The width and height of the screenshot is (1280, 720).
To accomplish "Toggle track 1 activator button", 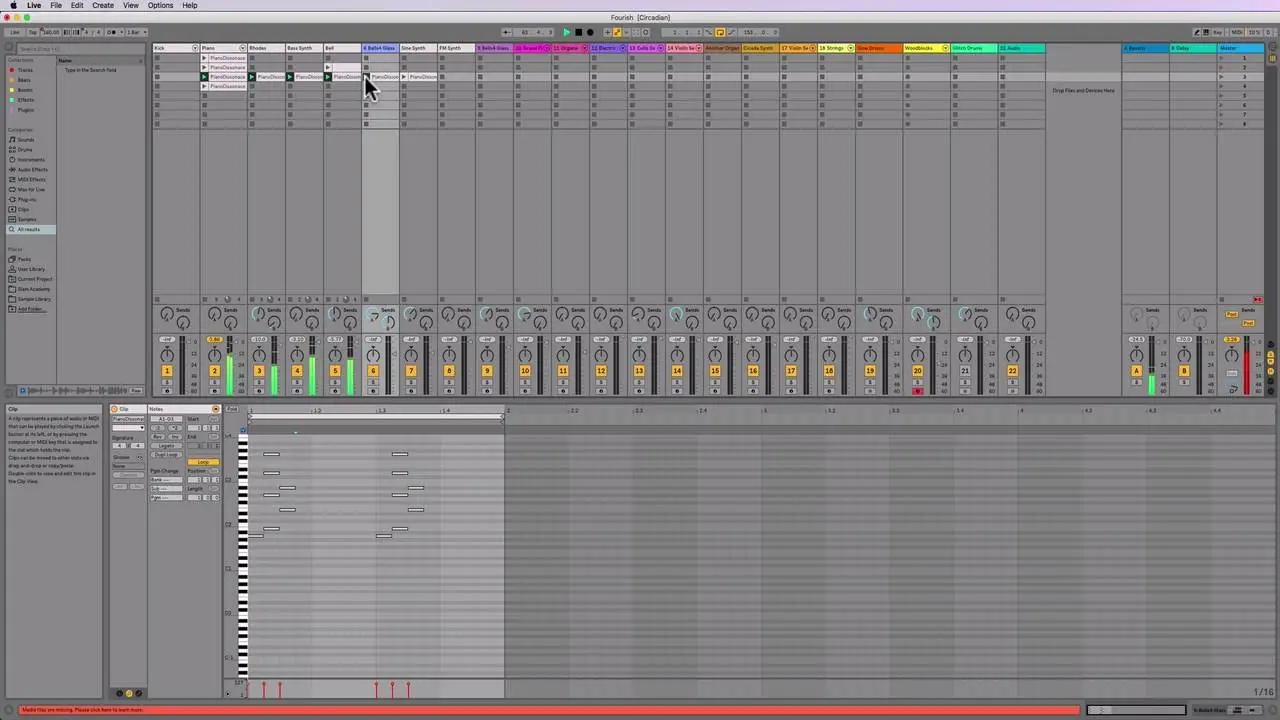I will (167, 371).
